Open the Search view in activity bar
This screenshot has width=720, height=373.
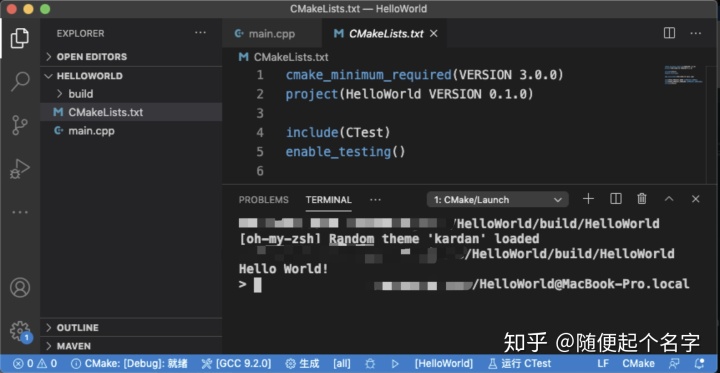click(20, 81)
